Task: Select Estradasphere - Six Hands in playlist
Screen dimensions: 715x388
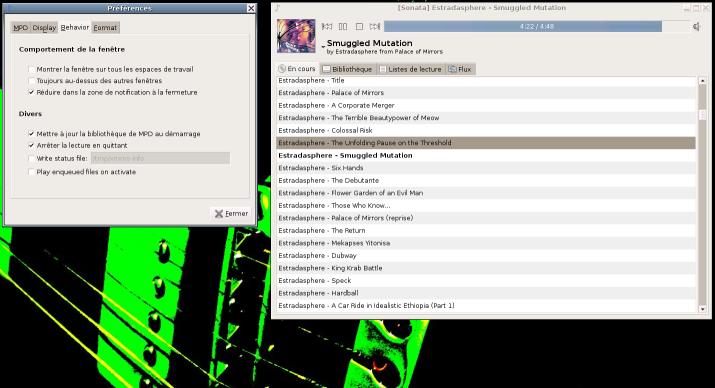Action: tap(486, 168)
